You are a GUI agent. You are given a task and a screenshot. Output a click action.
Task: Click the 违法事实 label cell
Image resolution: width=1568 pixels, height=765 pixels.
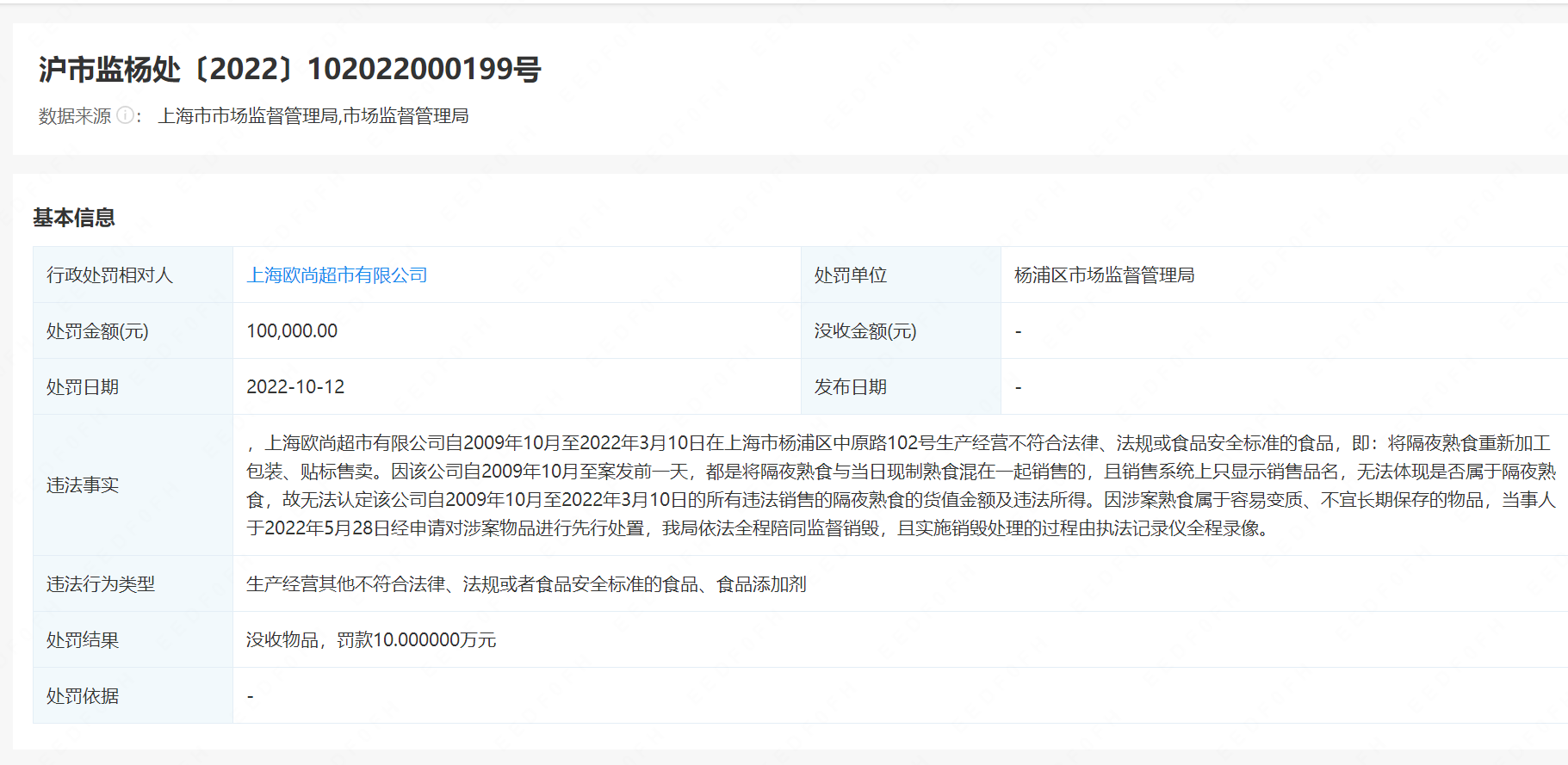pos(83,485)
